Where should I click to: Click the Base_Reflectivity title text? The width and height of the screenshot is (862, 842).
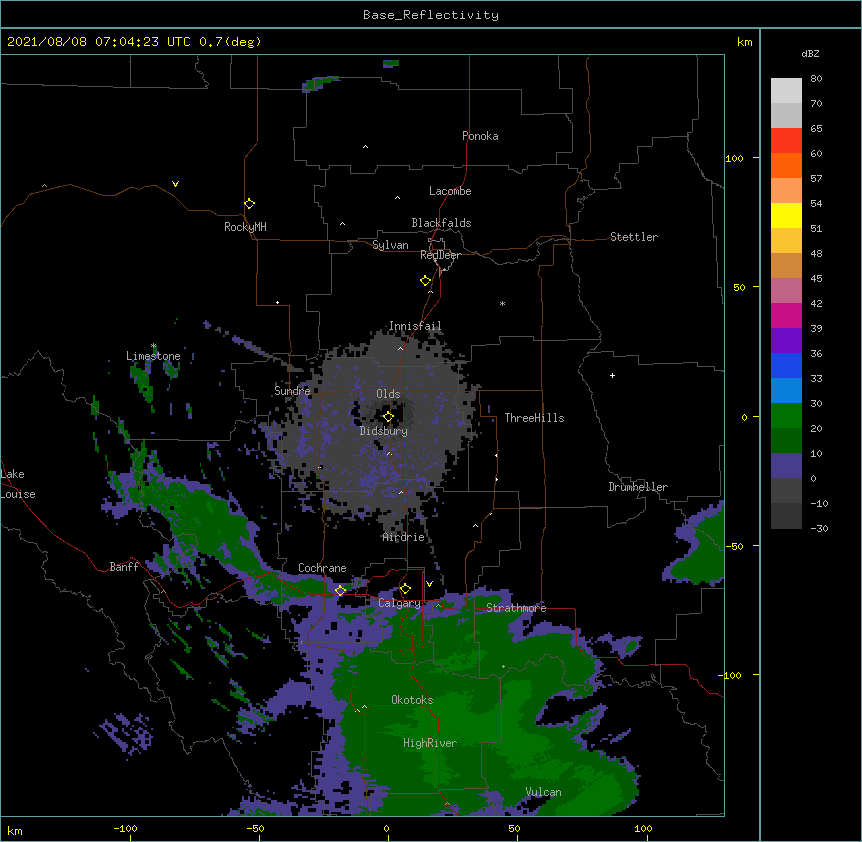point(431,15)
